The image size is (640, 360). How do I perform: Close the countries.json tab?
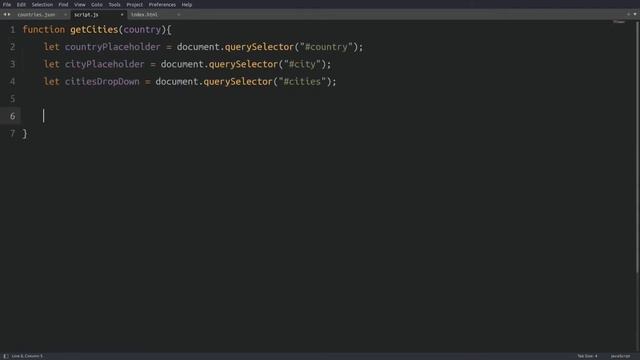point(65,15)
